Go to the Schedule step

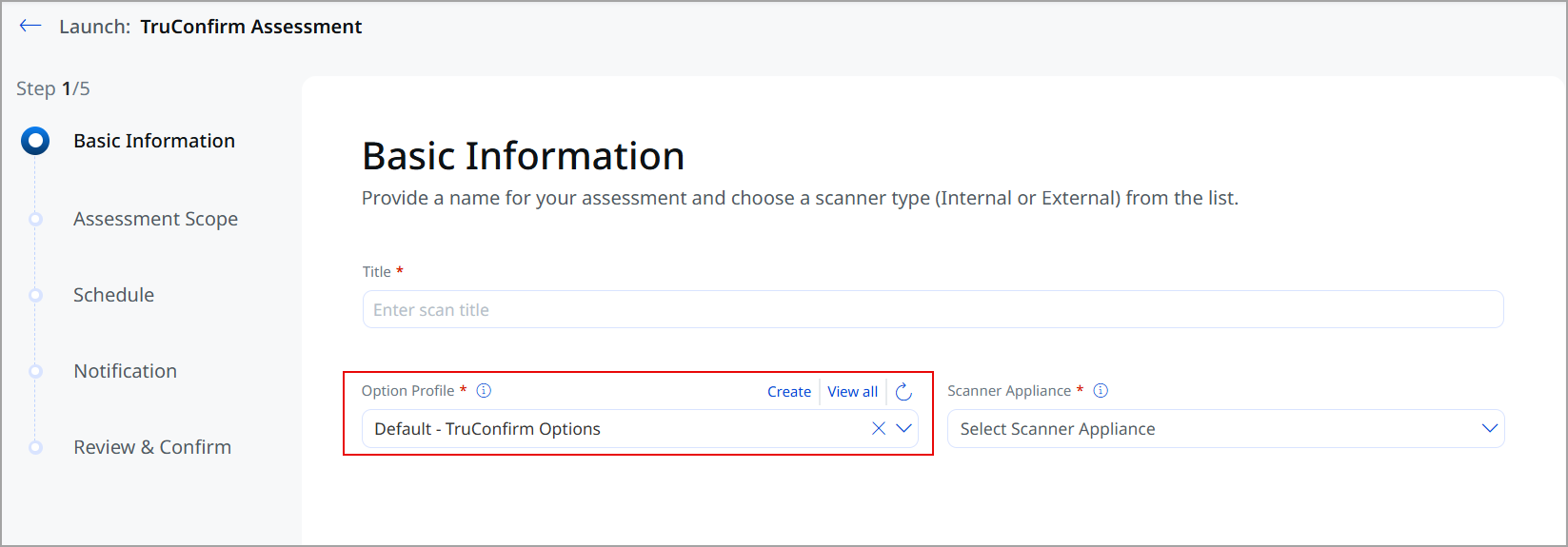click(113, 295)
